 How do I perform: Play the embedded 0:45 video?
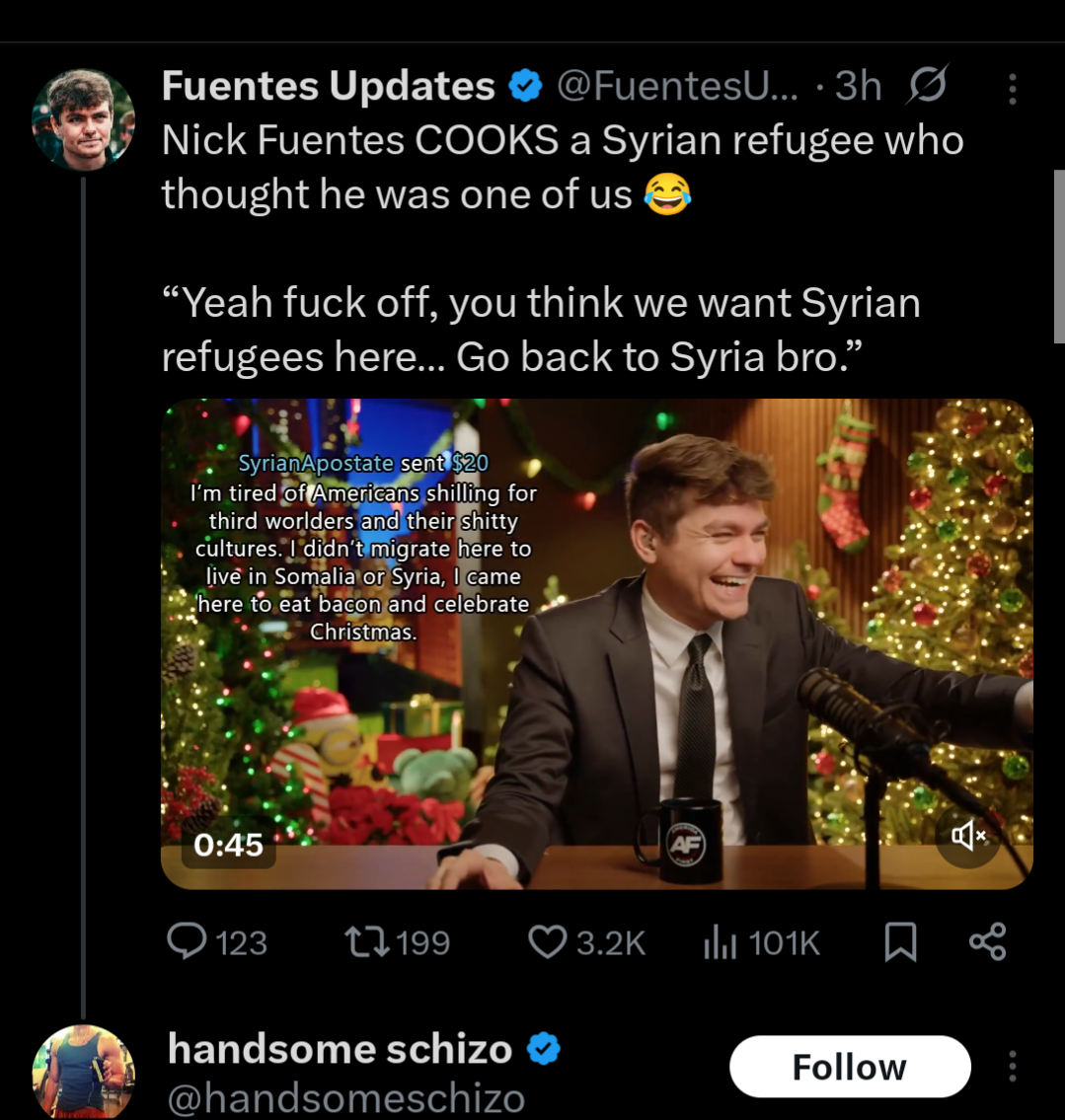596,643
